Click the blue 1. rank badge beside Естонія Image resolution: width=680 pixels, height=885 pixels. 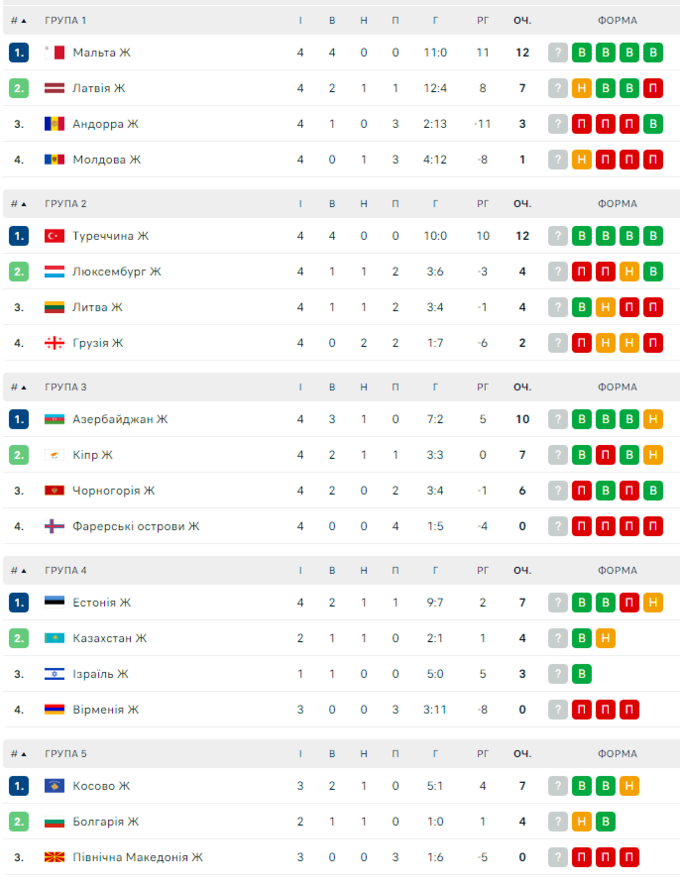(x=19, y=603)
